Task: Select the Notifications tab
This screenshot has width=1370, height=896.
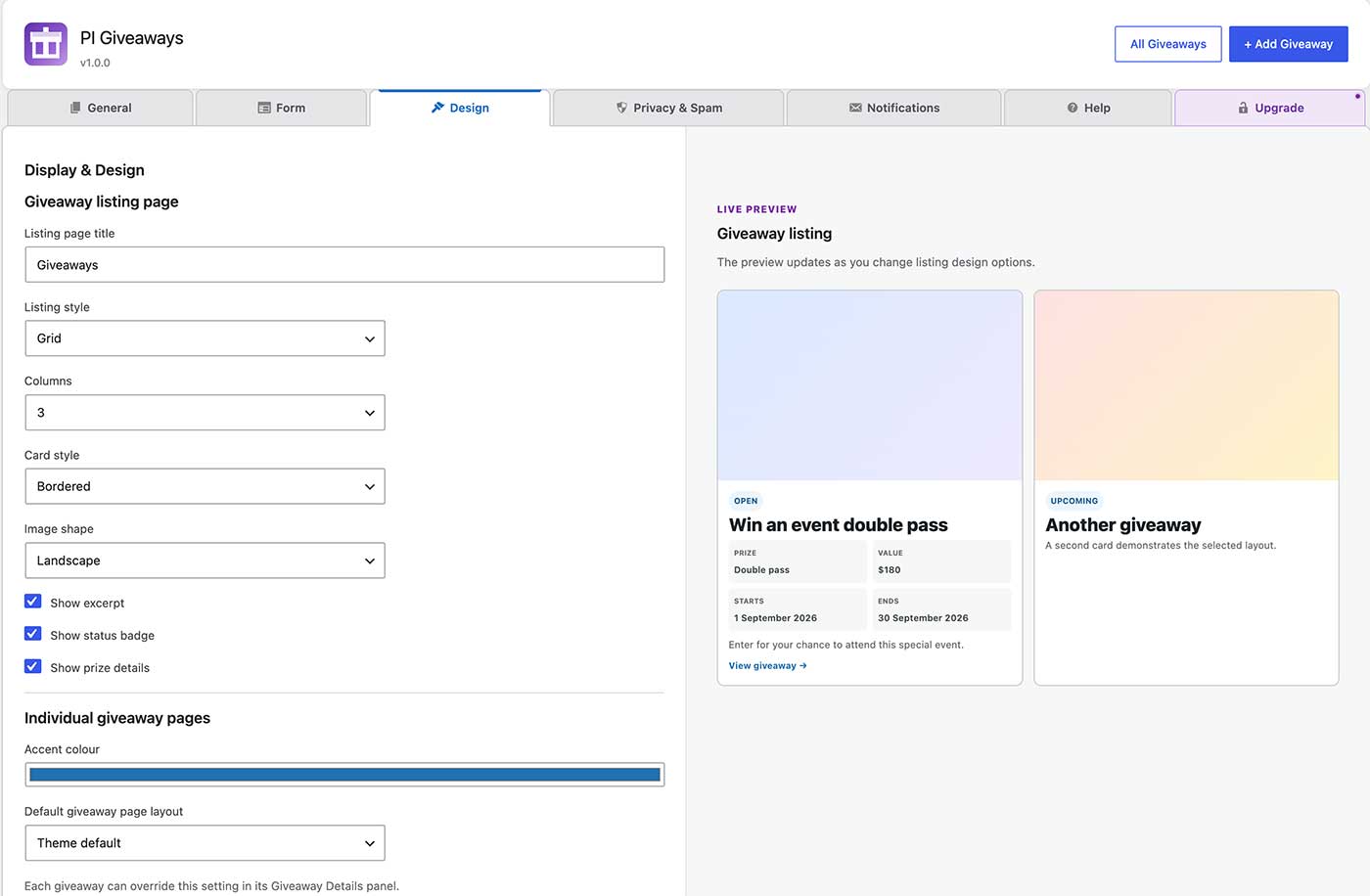Action: coord(893,108)
